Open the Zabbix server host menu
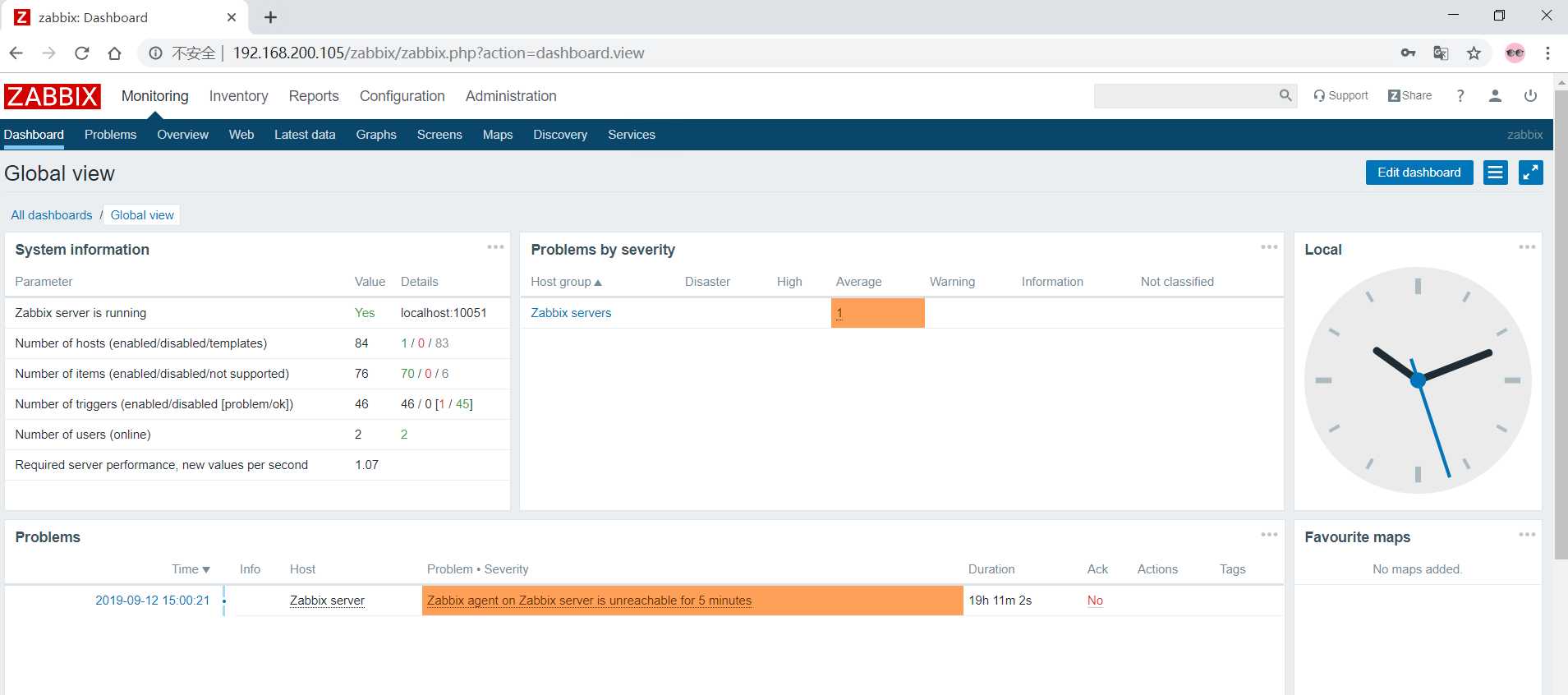 tap(327, 601)
